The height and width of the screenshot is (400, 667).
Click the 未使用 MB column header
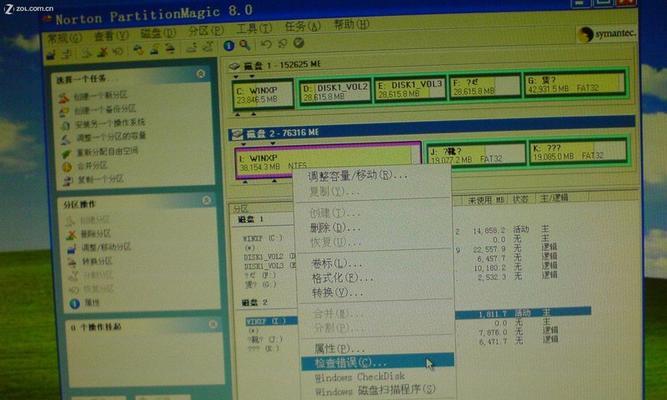486,200
